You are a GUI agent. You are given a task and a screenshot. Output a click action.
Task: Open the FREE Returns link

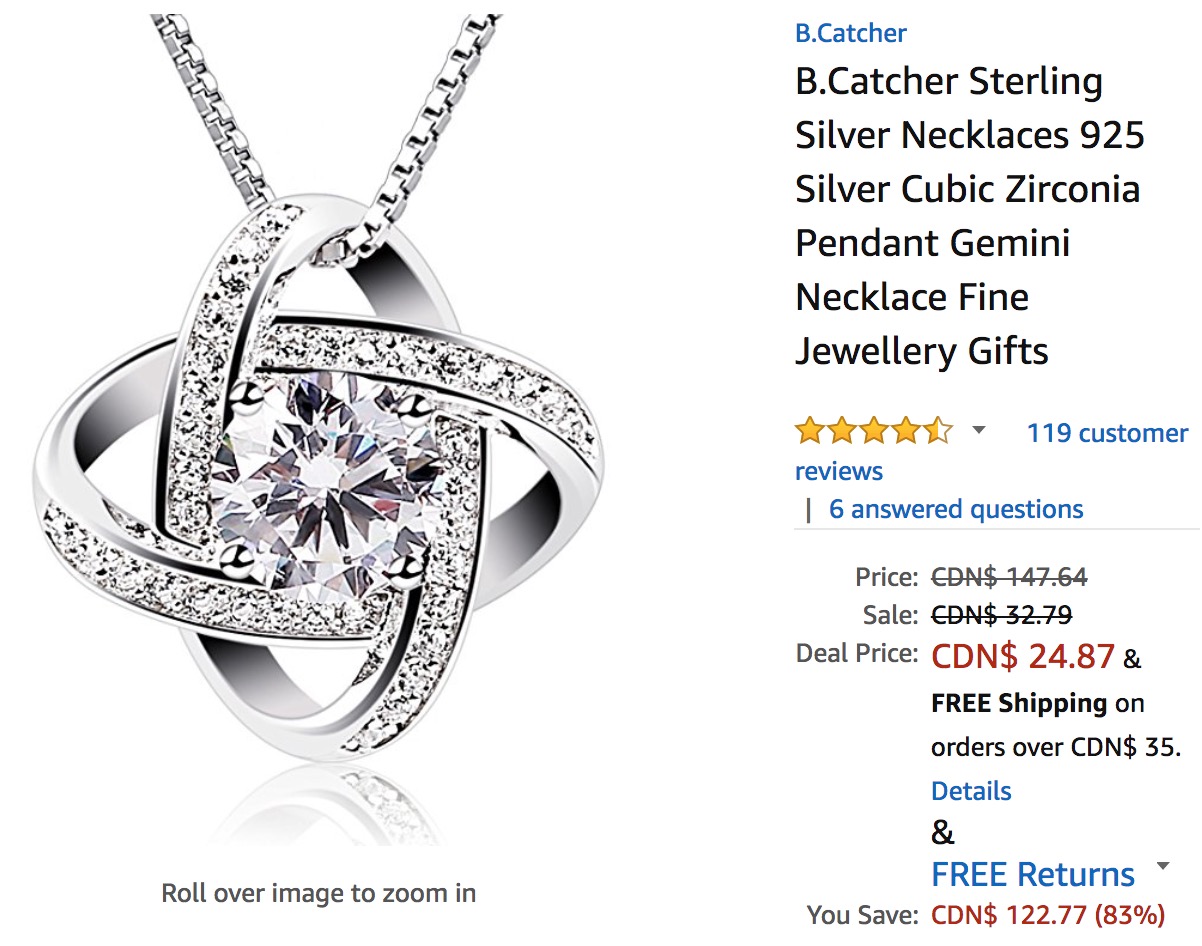click(x=1033, y=874)
